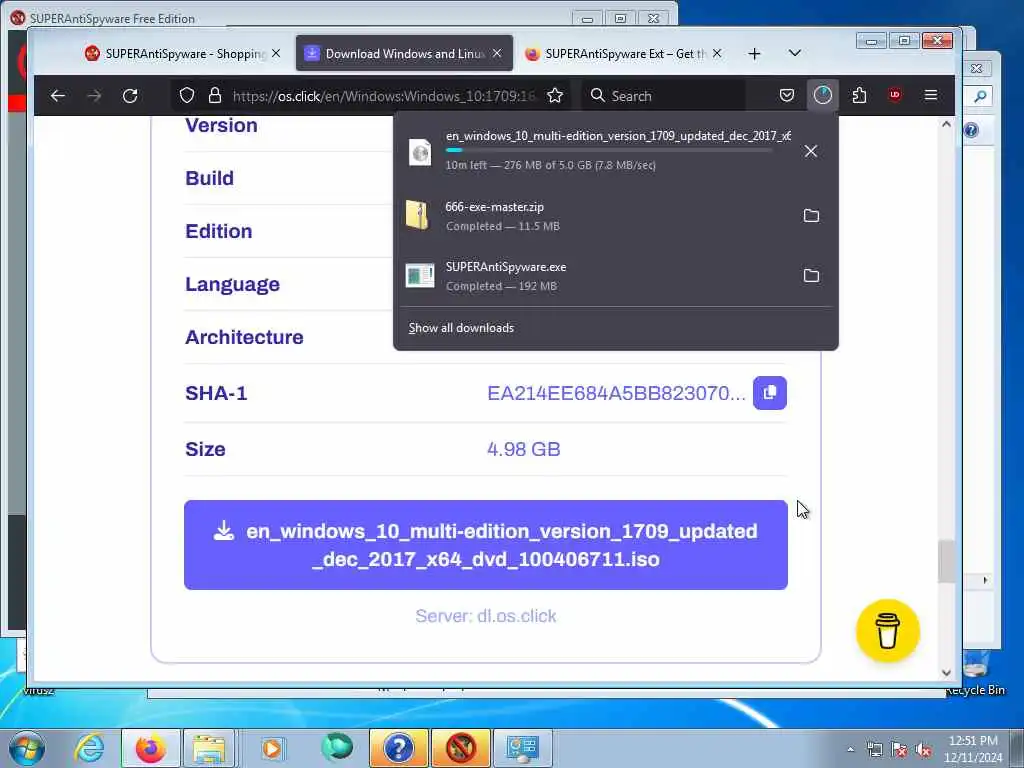Click the Architecture row label
1024x768 pixels.
pyautogui.click(x=244, y=337)
